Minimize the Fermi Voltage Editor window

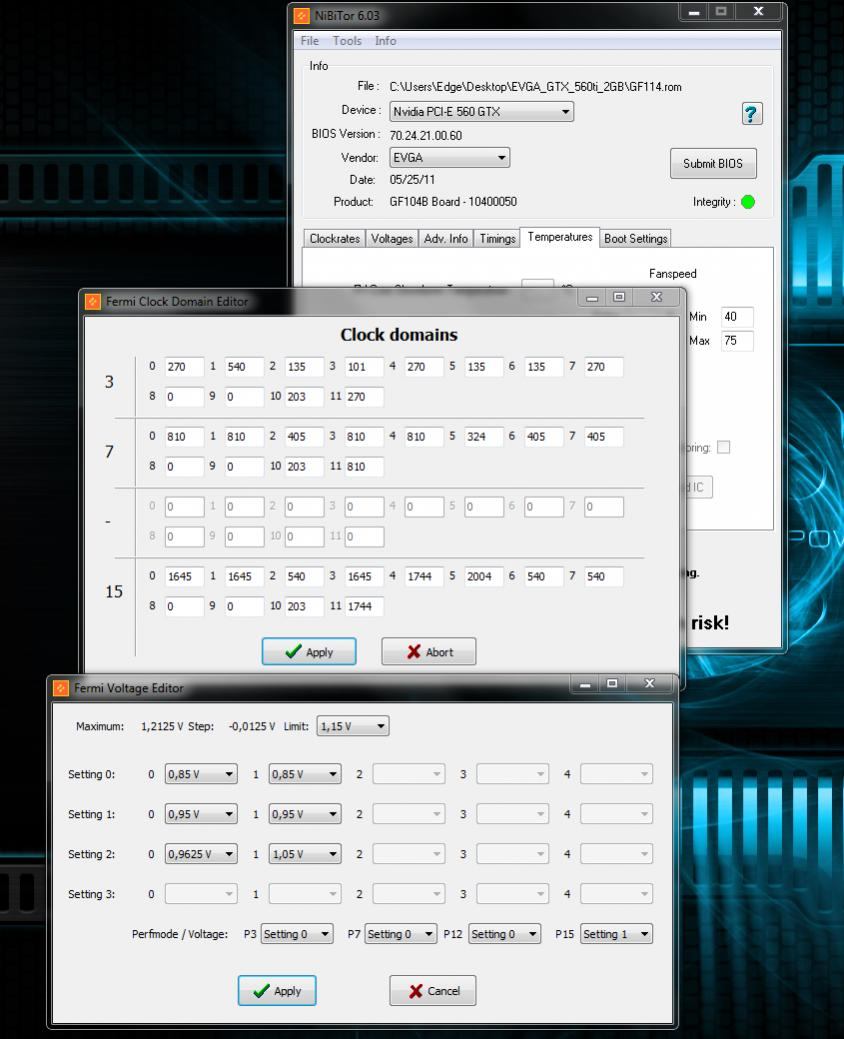[x=584, y=684]
